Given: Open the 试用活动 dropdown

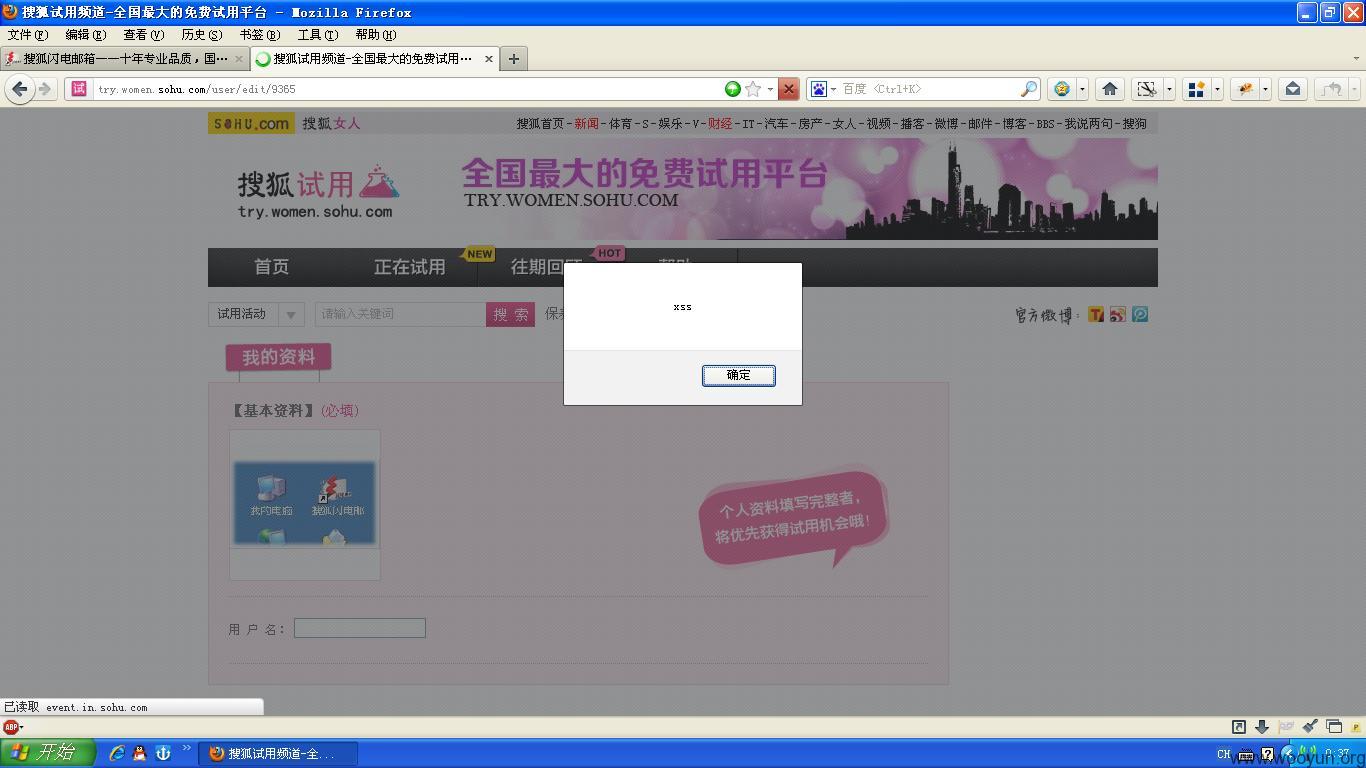Looking at the screenshot, I should (x=256, y=314).
